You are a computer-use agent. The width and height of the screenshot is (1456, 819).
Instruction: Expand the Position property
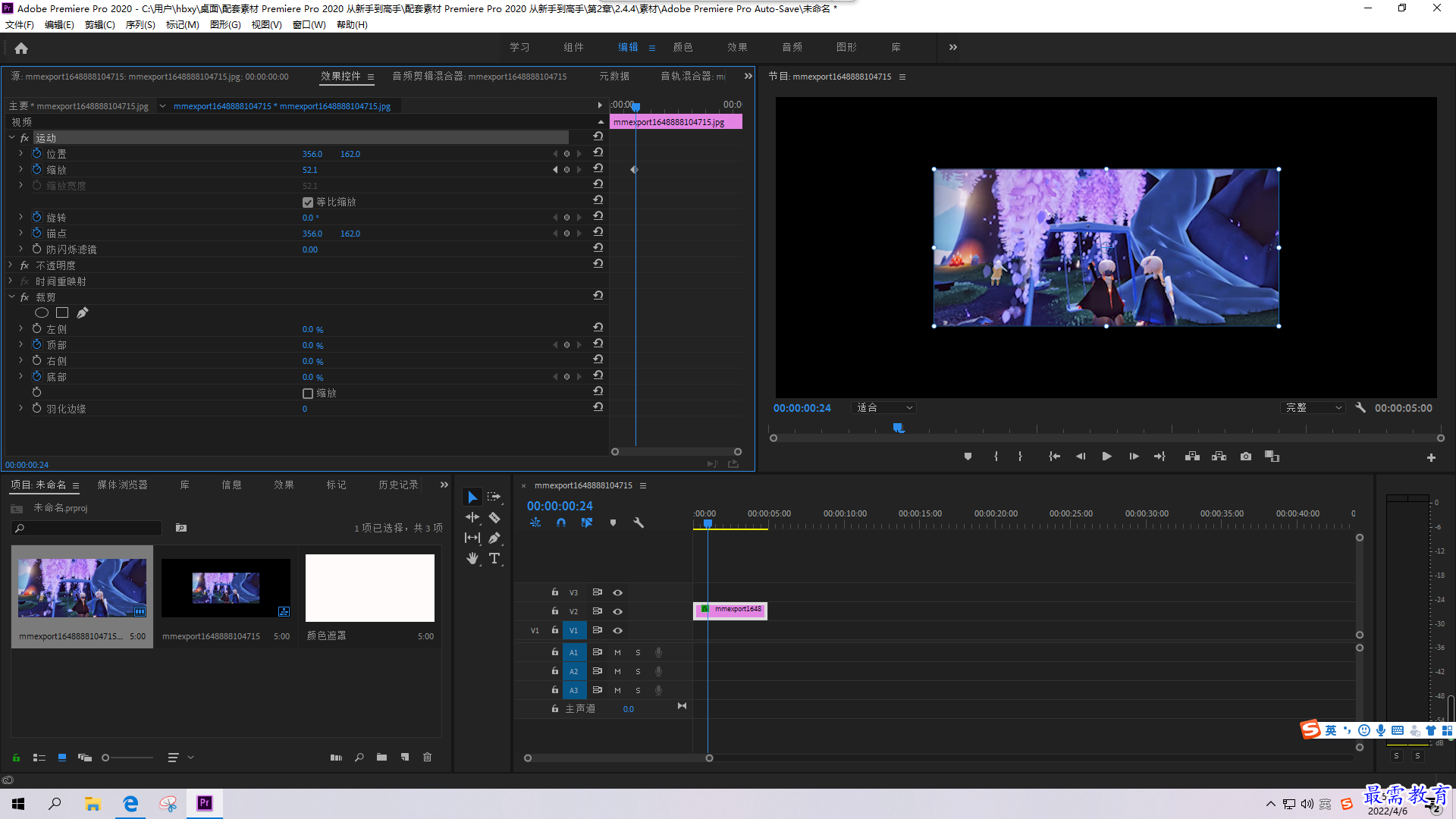(20, 153)
